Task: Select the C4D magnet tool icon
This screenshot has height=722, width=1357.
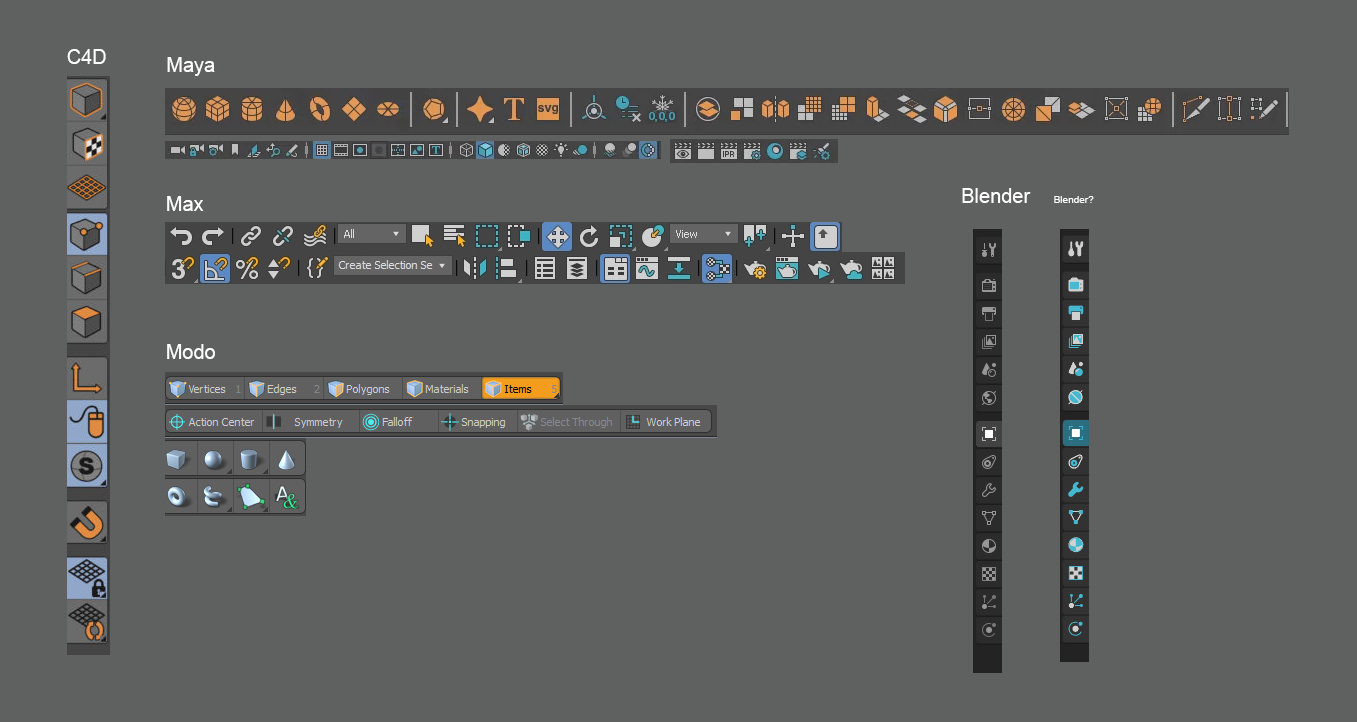Action: 86,522
